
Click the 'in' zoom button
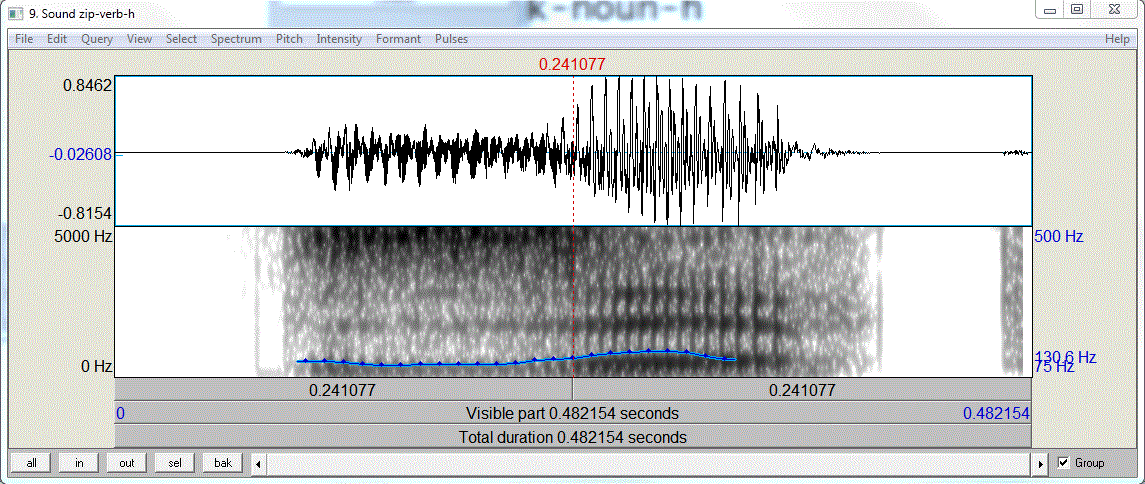(x=80, y=463)
